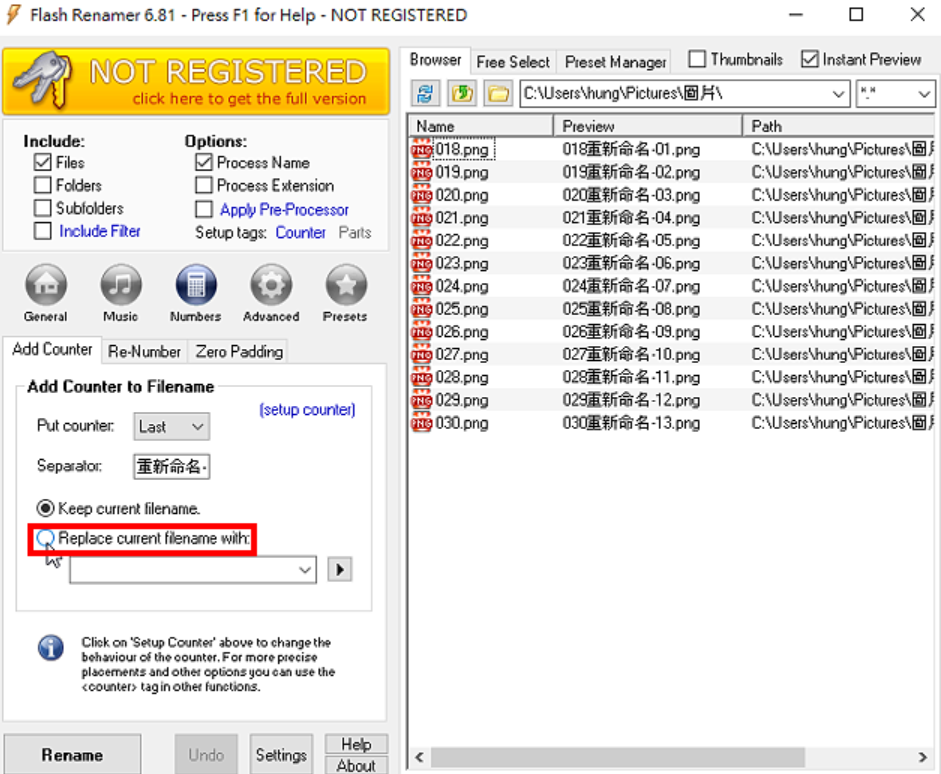Viewport: 941px width, 774px height.
Task: Click the right arrow of the horizontal scrollbar
Action: pyautogui.click(x=922, y=757)
